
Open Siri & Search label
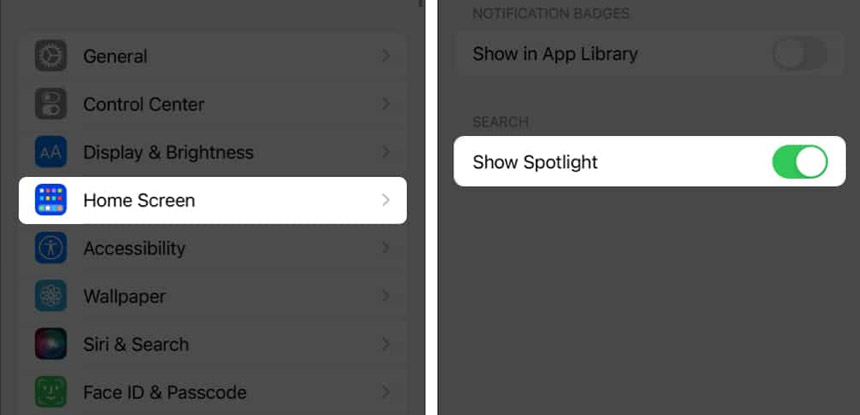(136, 344)
